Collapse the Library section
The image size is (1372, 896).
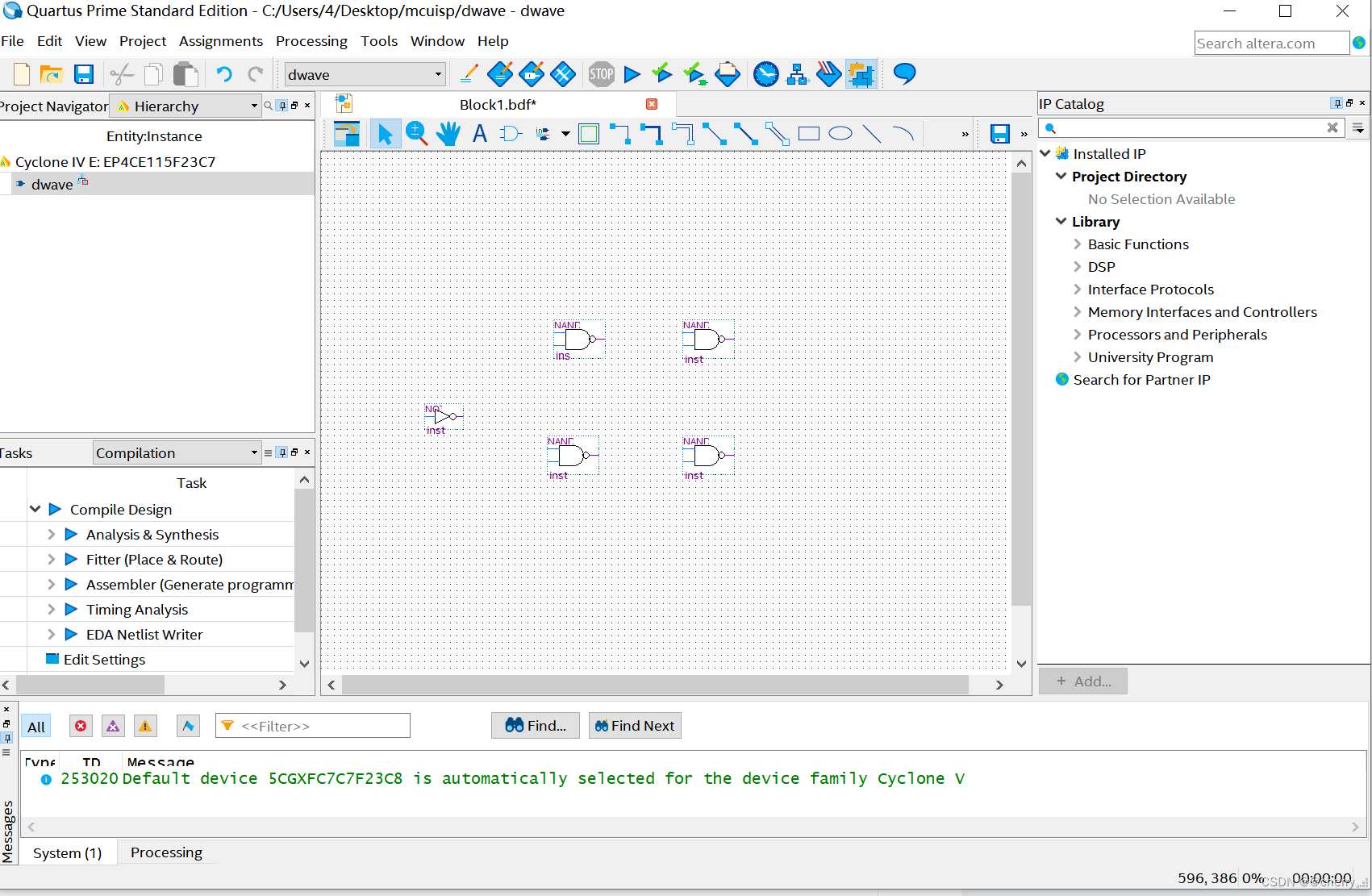tap(1061, 221)
